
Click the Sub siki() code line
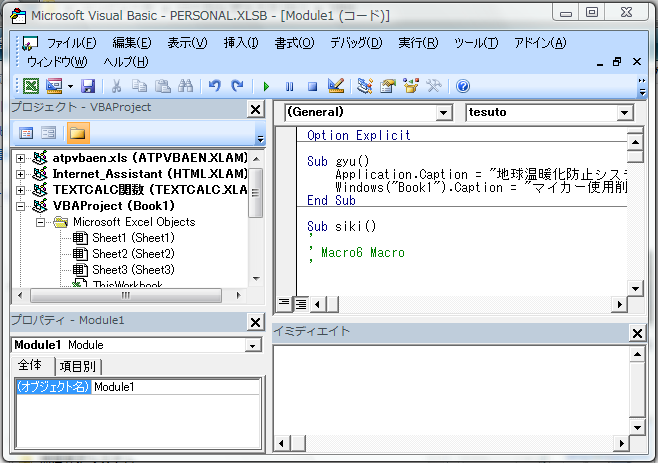point(342,226)
